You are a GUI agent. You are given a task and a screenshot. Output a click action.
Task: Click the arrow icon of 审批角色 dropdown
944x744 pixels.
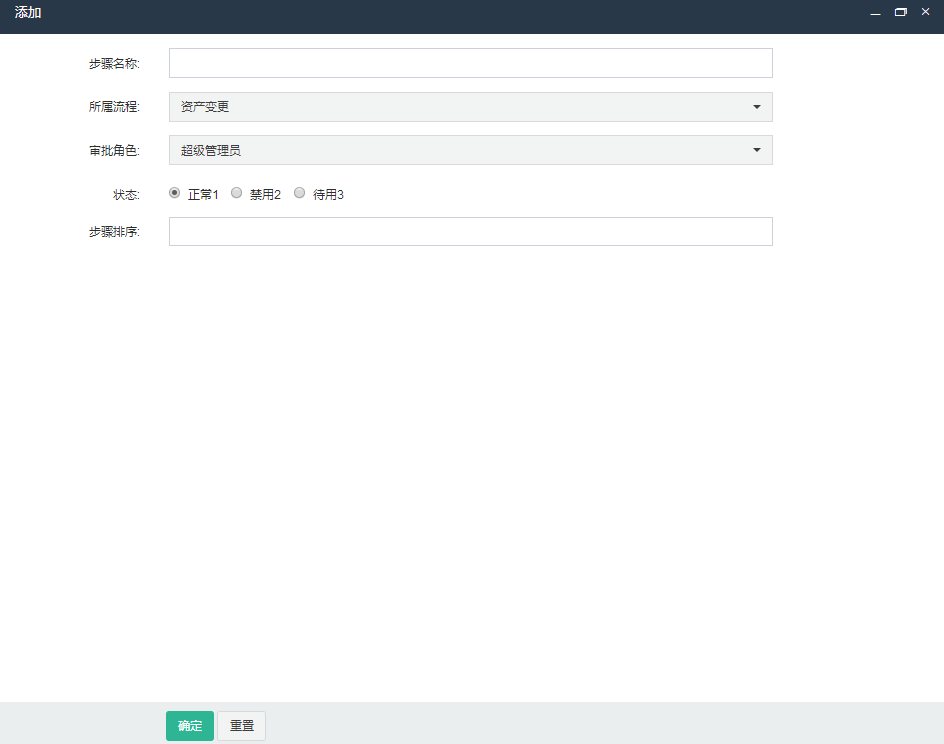pyautogui.click(x=756, y=150)
